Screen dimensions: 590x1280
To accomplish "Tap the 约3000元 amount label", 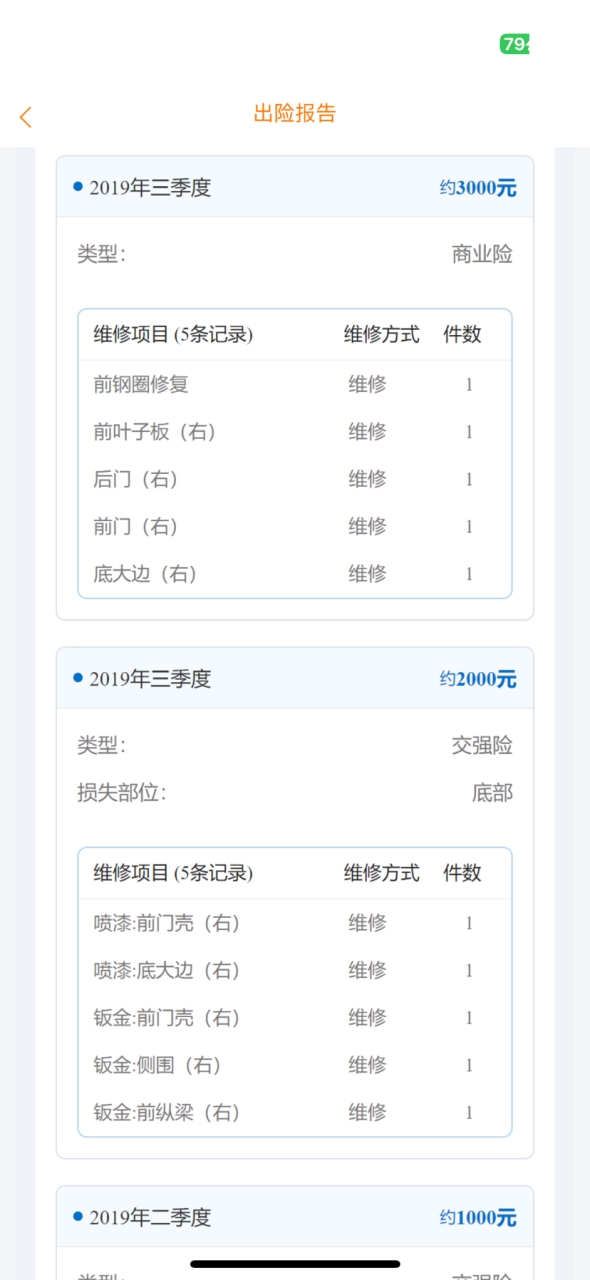I will [478, 188].
